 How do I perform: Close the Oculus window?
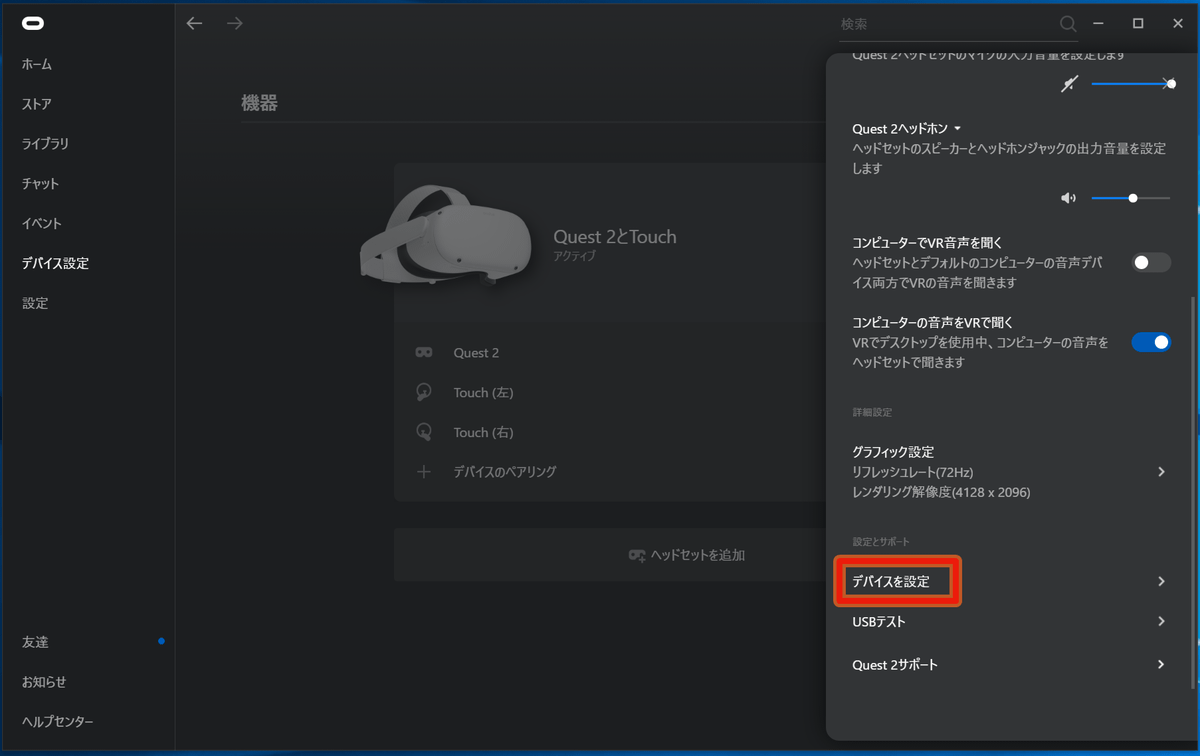coord(1178,23)
